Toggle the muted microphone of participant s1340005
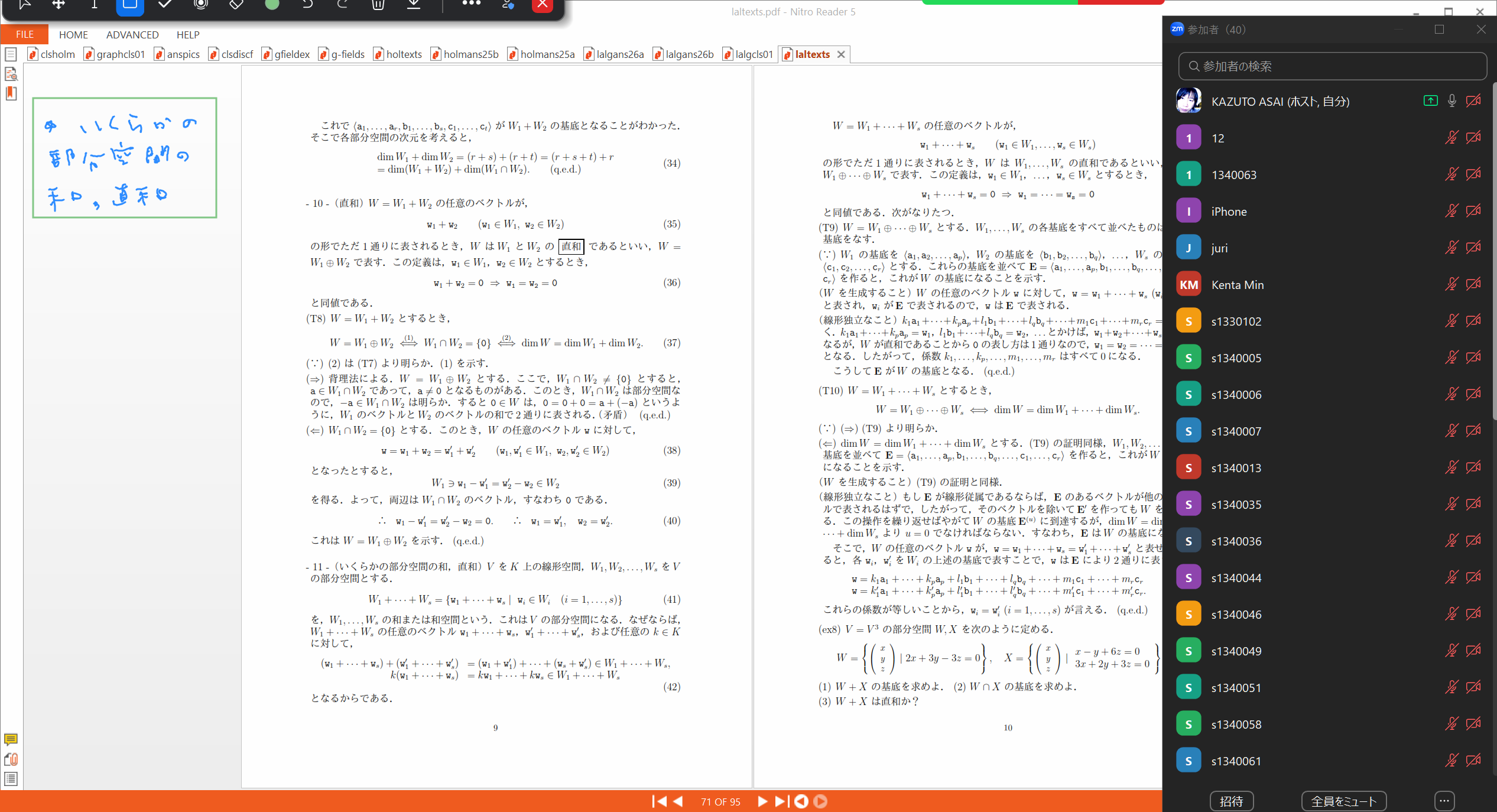The image size is (1497, 812). [1451, 358]
